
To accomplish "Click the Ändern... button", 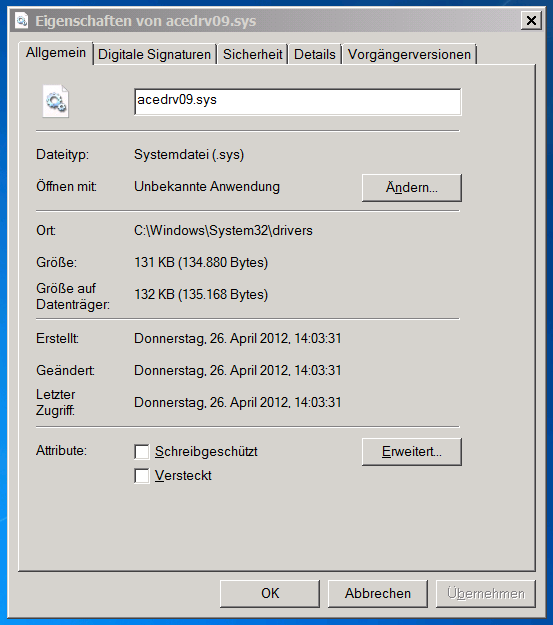I will (x=411, y=187).
